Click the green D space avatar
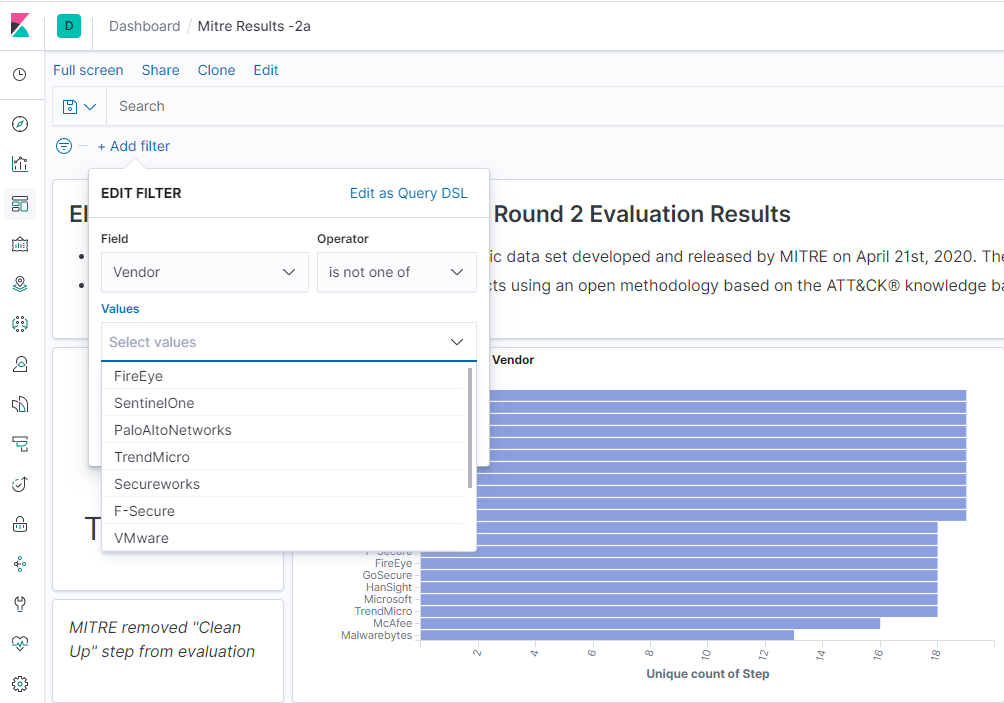The height and width of the screenshot is (703, 1004). click(69, 26)
